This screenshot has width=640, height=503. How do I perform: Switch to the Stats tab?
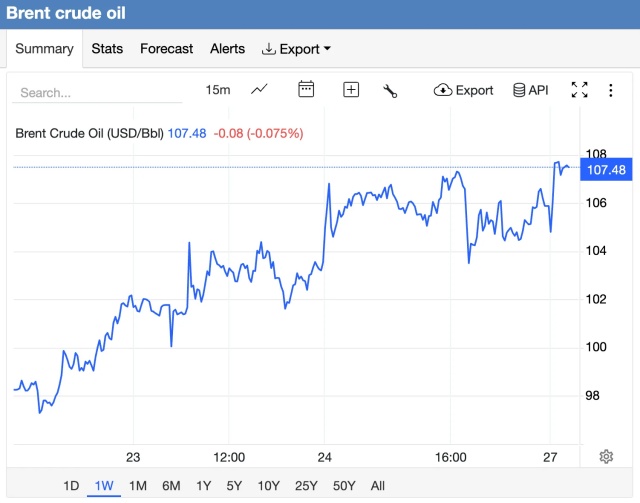pos(107,49)
